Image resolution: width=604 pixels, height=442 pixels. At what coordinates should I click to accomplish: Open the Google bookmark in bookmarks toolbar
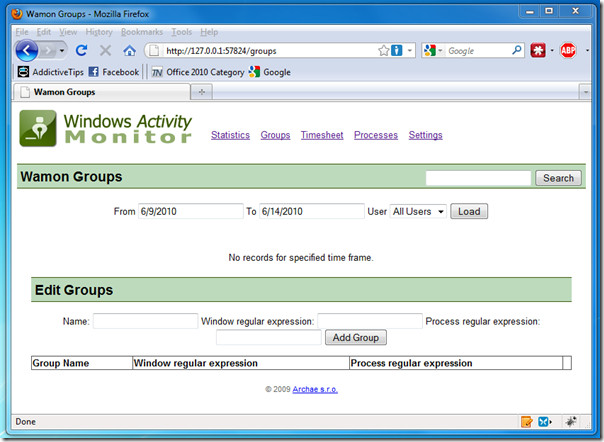click(270, 72)
